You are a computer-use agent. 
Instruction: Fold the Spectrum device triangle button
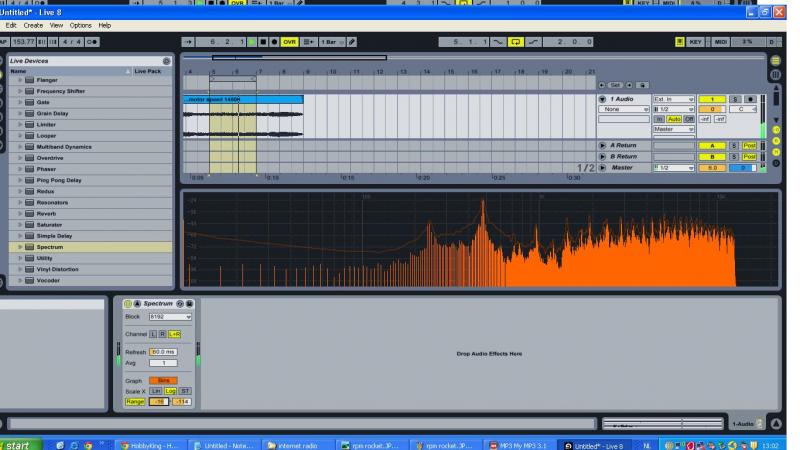[x=137, y=304]
